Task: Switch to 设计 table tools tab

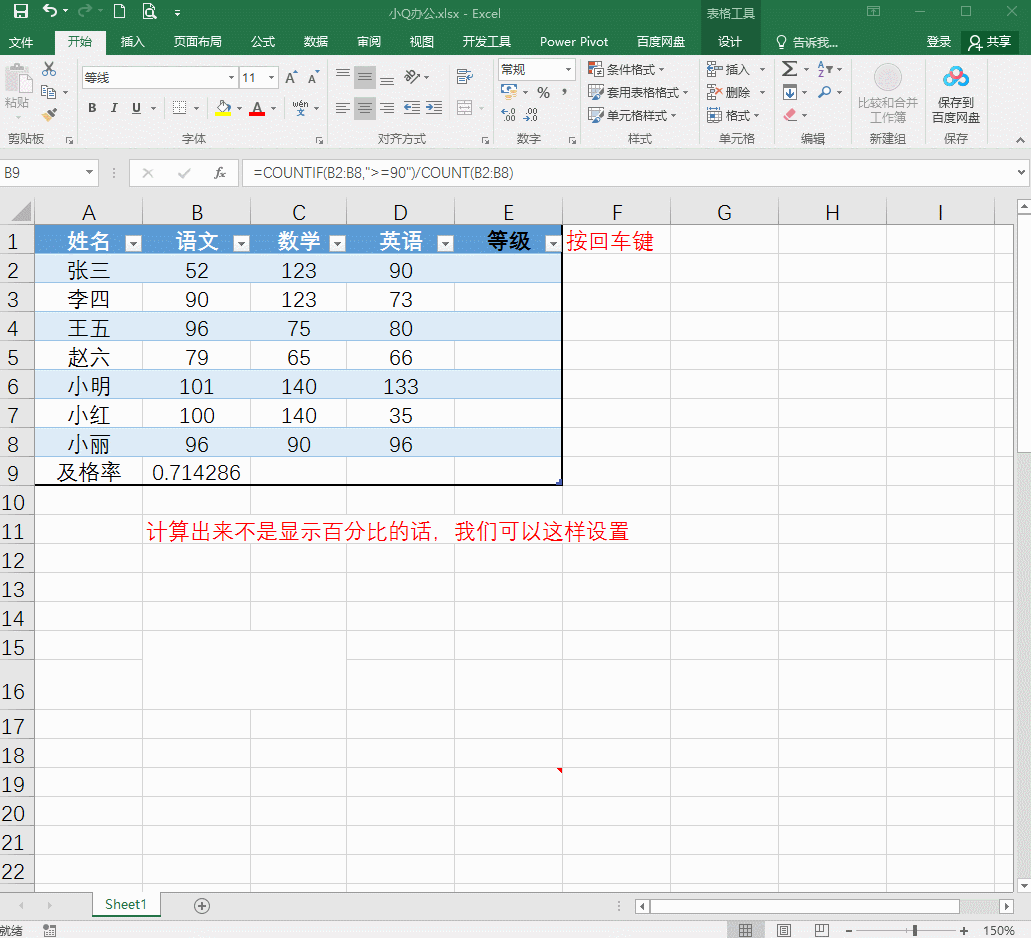Action: 730,41
